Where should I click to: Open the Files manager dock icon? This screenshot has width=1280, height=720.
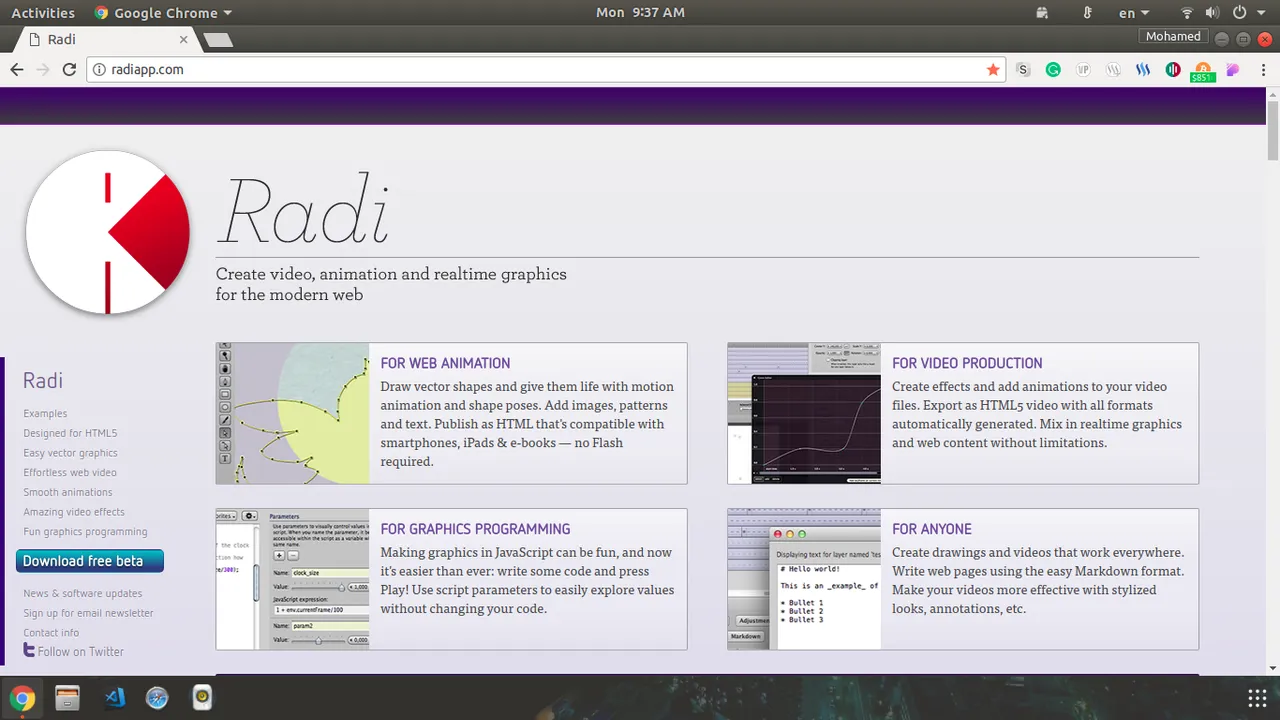[x=67, y=697]
